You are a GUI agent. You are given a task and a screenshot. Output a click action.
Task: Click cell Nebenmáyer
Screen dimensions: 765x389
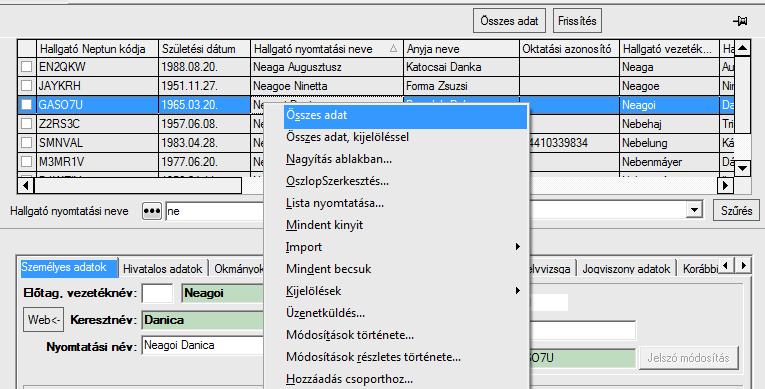point(670,162)
